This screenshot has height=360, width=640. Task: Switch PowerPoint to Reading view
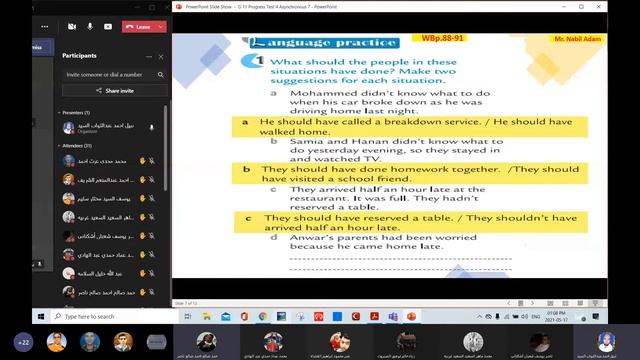coord(580,303)
